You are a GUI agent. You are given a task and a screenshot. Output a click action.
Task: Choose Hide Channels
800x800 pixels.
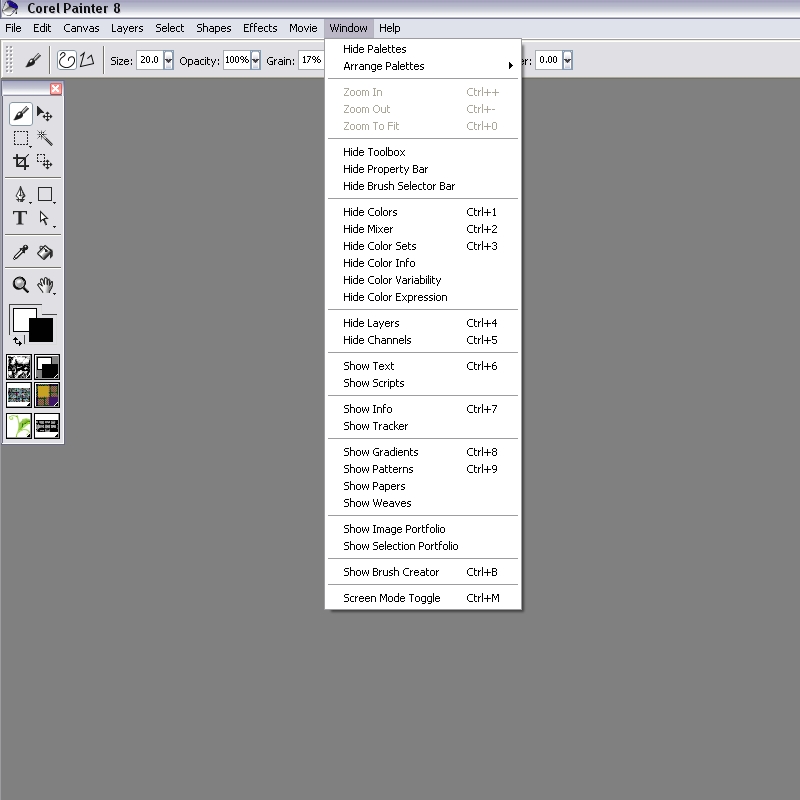(422, 340)
